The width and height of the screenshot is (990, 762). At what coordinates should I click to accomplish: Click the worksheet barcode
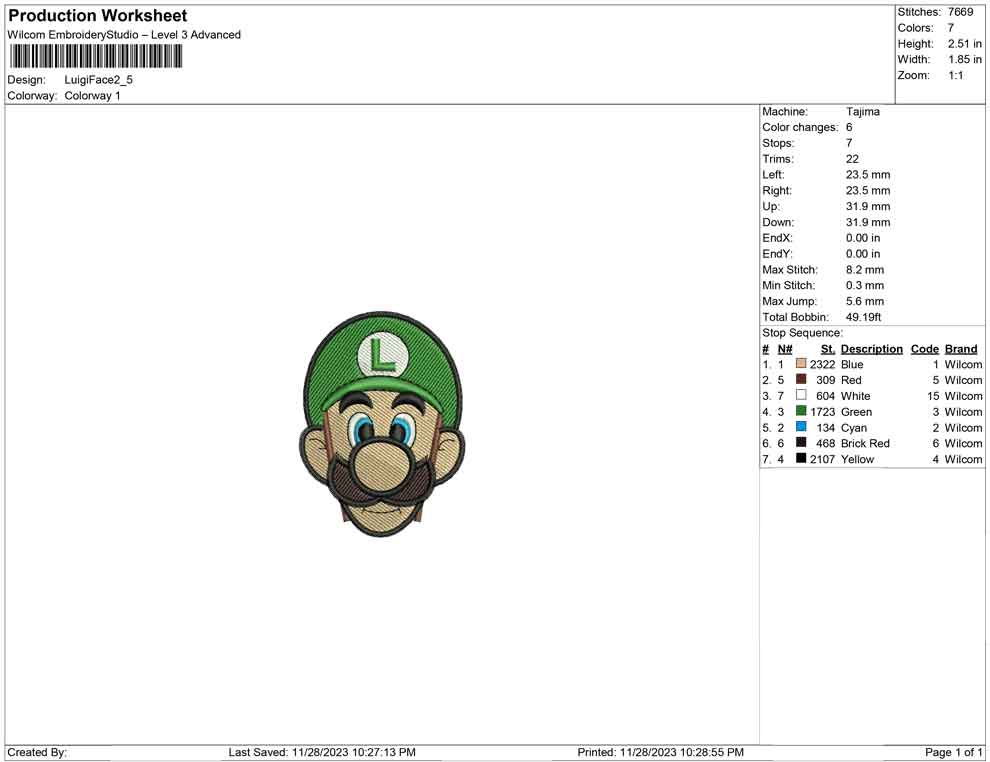point(96,57)
